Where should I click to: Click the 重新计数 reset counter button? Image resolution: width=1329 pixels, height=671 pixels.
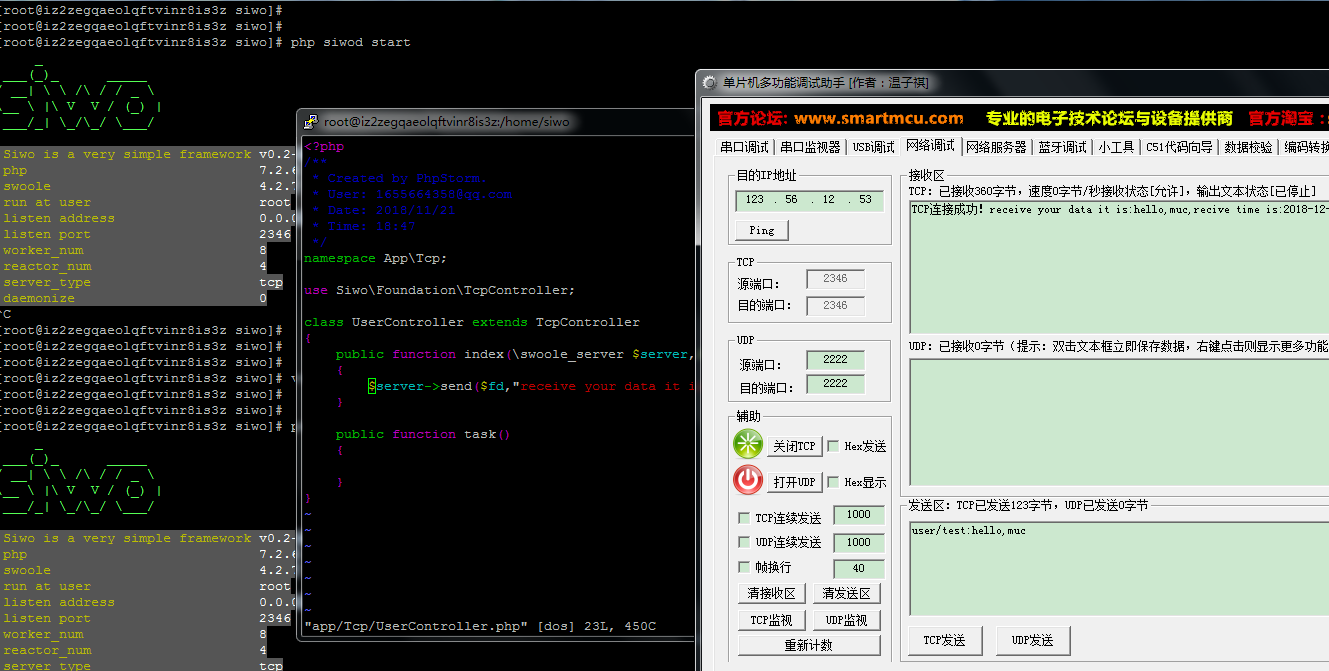[x=808, y=645]
